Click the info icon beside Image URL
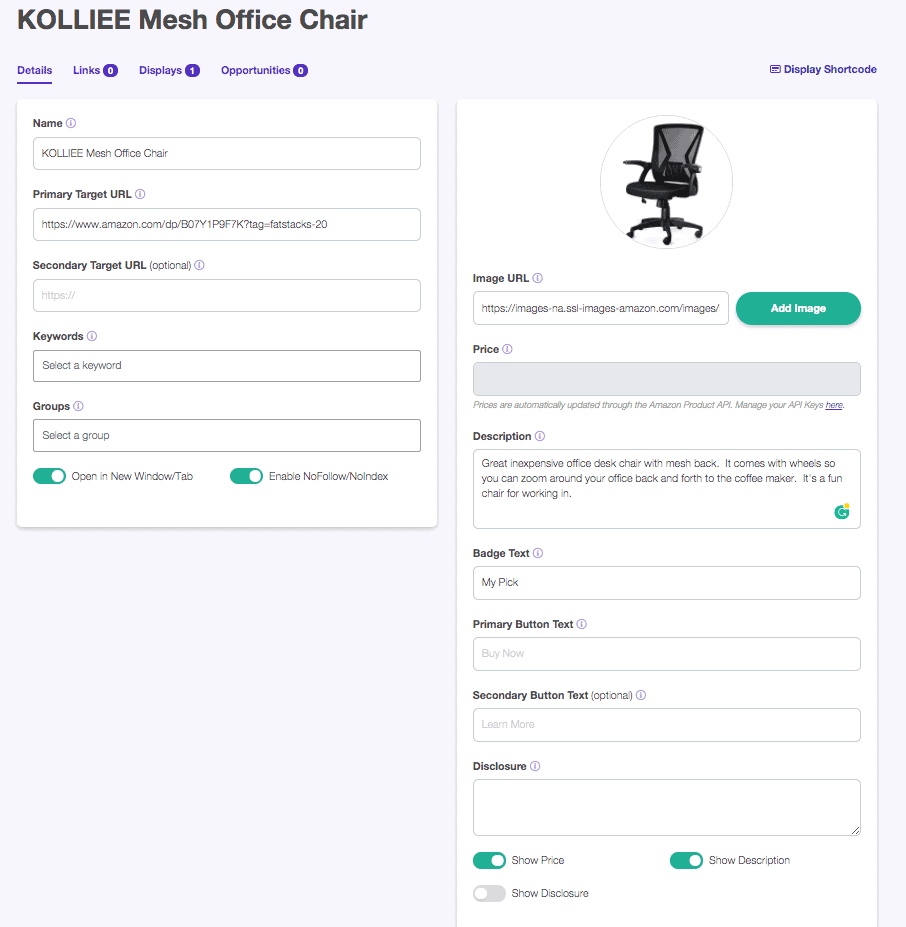This screenshot has width=906, height=927. (x=538, y=279)
